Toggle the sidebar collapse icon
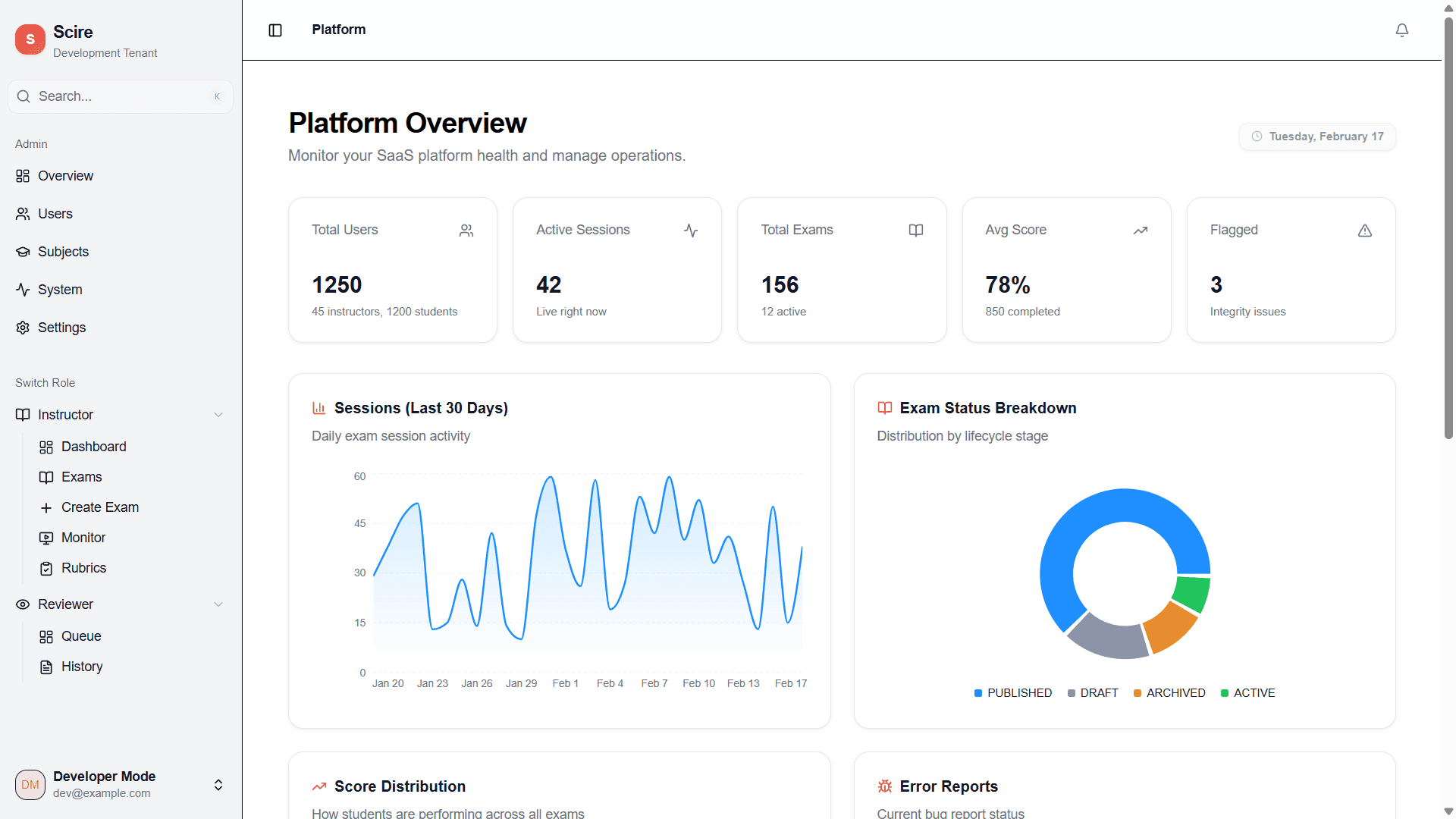The image size is (1456, 819). click(x=275, y=30)
